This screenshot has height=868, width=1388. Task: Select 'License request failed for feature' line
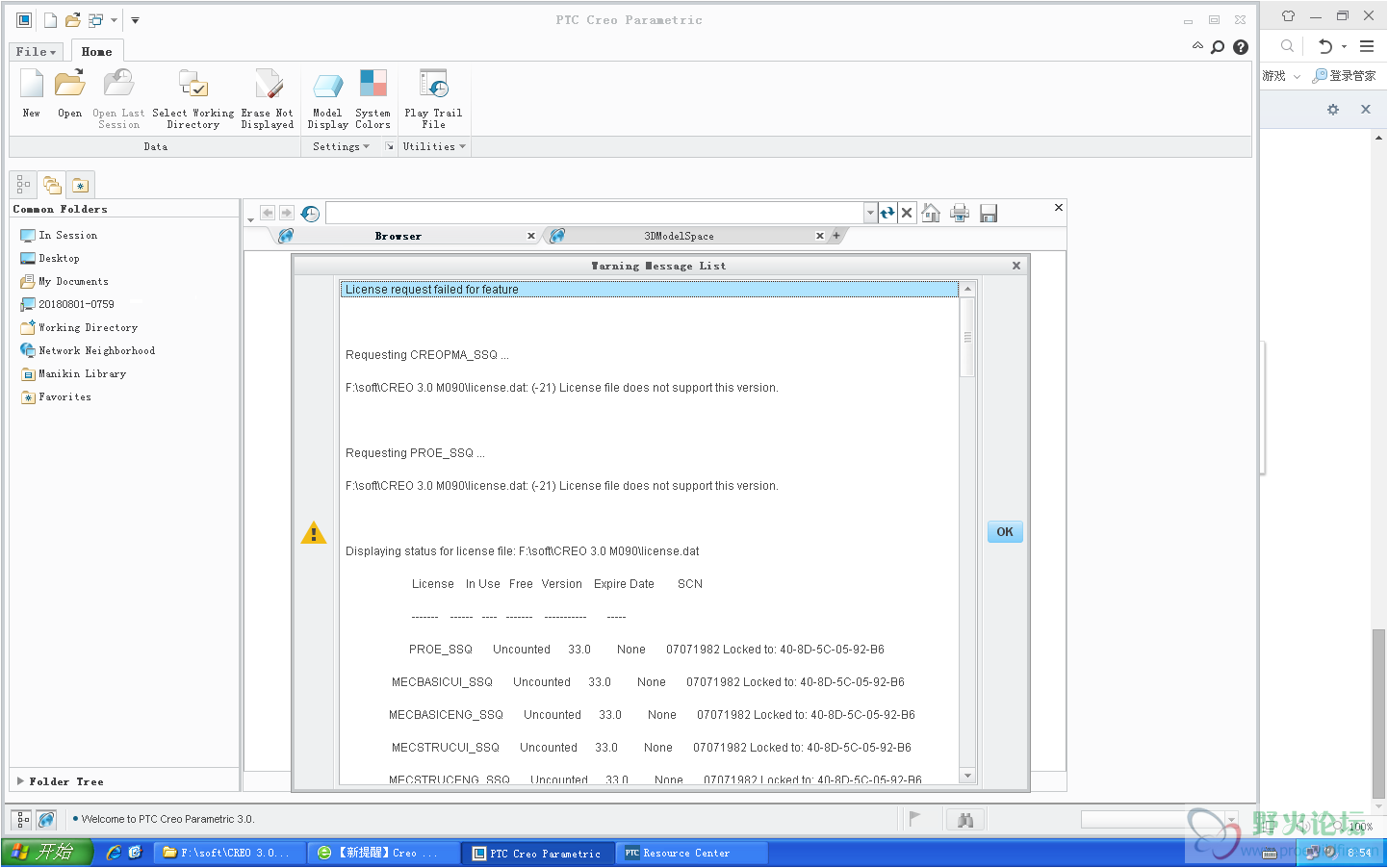[x=650, y=289]
